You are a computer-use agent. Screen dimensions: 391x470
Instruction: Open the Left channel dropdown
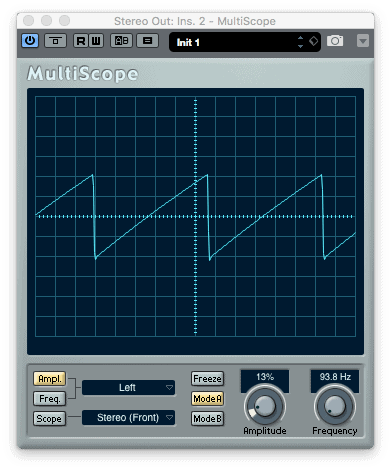[128, 388]
